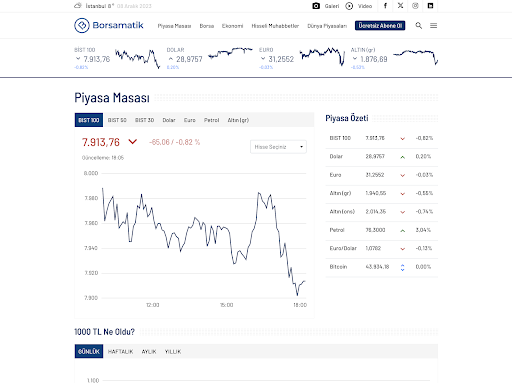Click Video link in top bar
The image size is (512, 383).
point(365,6)
